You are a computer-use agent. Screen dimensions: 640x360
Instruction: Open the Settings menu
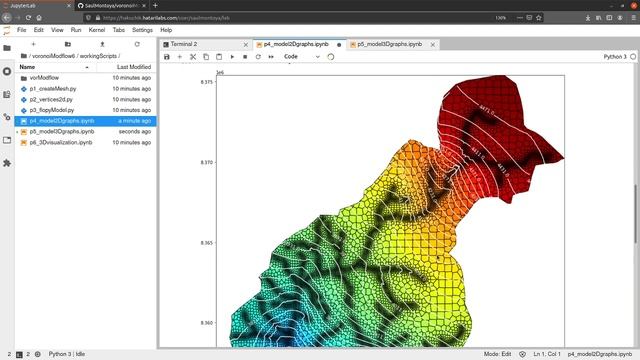(142, 30)
